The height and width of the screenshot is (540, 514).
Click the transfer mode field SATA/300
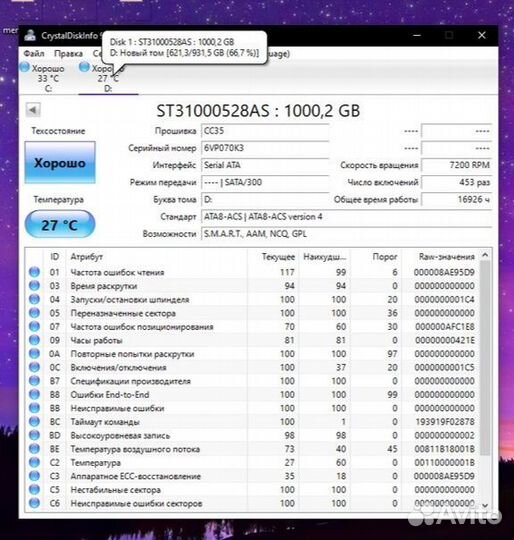[265, 183]
